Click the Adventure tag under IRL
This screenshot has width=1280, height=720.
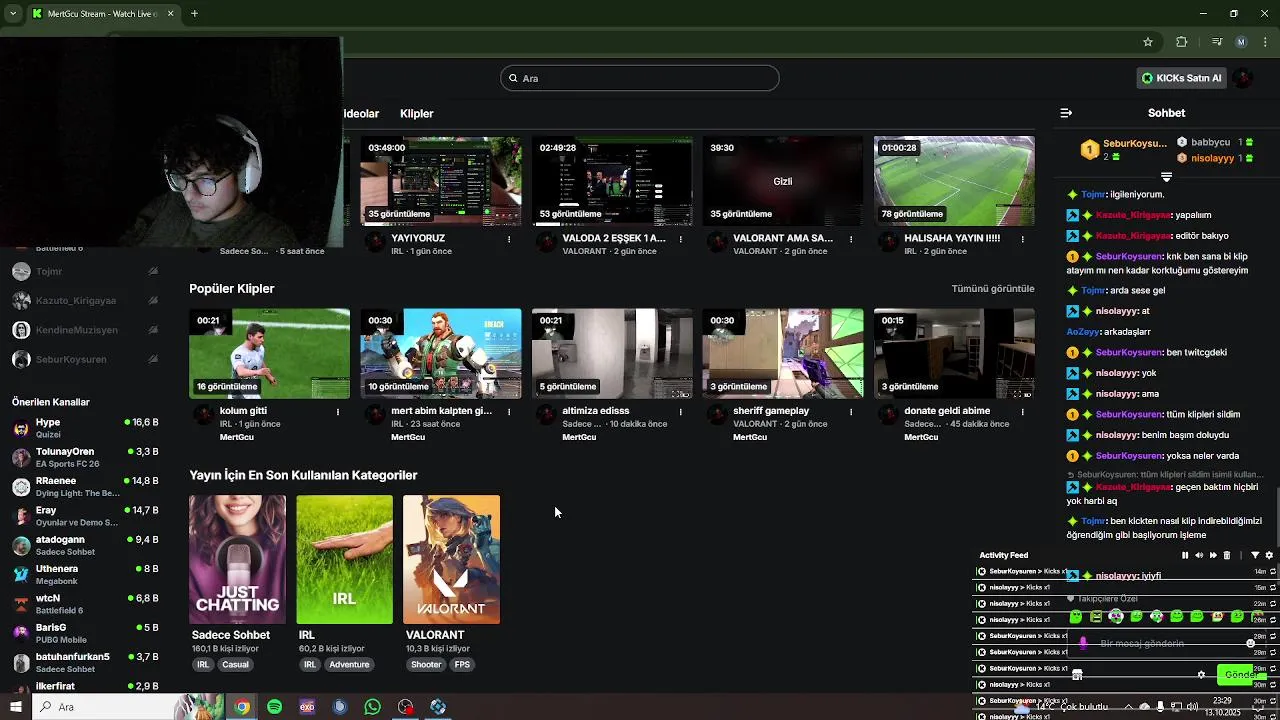point(349,665)
